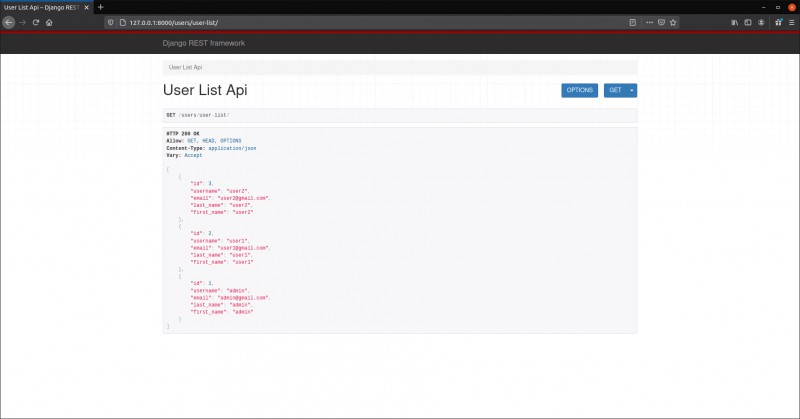Image resolution: width=800 pixels, height=419 pixels.
Task: Go back using the browser back arrow
Action: tap(9, 22)
